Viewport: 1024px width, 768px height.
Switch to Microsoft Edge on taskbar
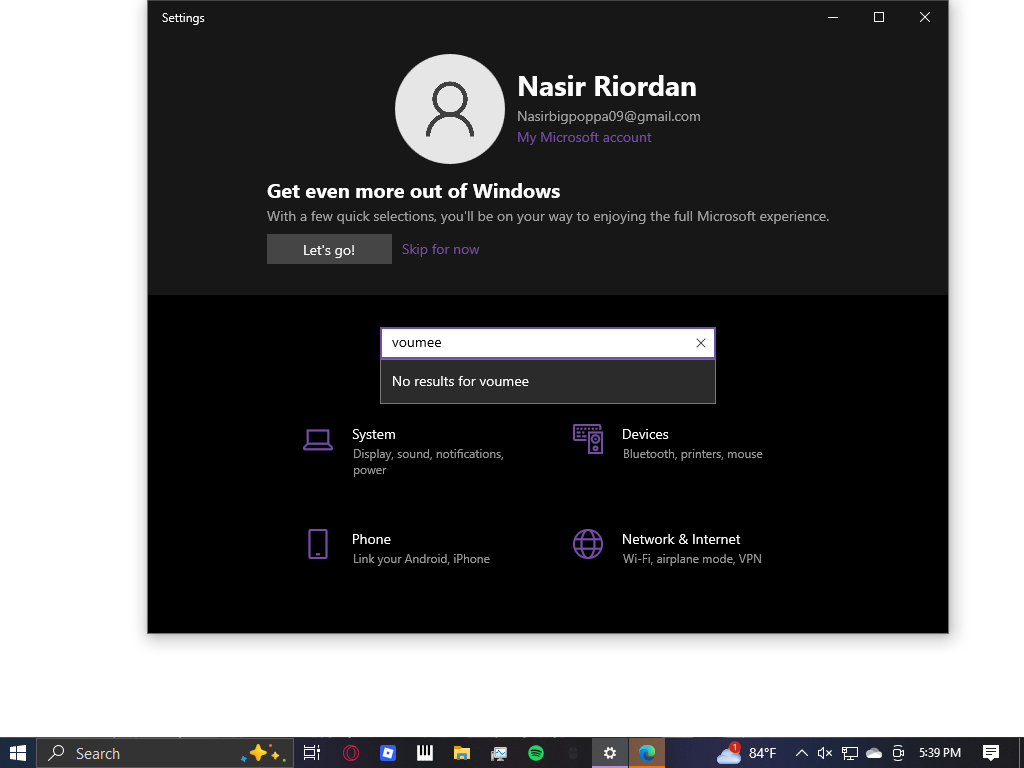point(647,753)
